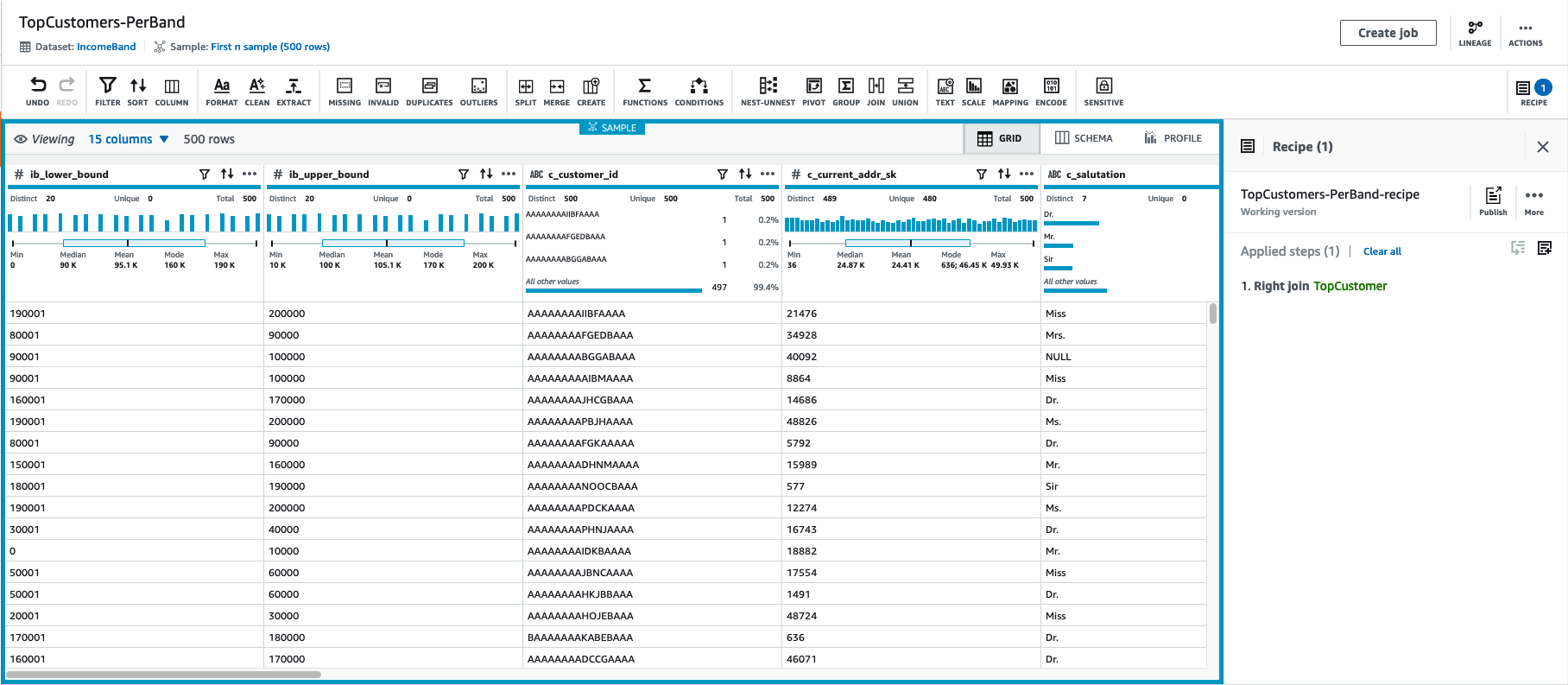Open the recipe More menu
The width and height of the screenshot is (1568, 685).
coord(1534,201)
